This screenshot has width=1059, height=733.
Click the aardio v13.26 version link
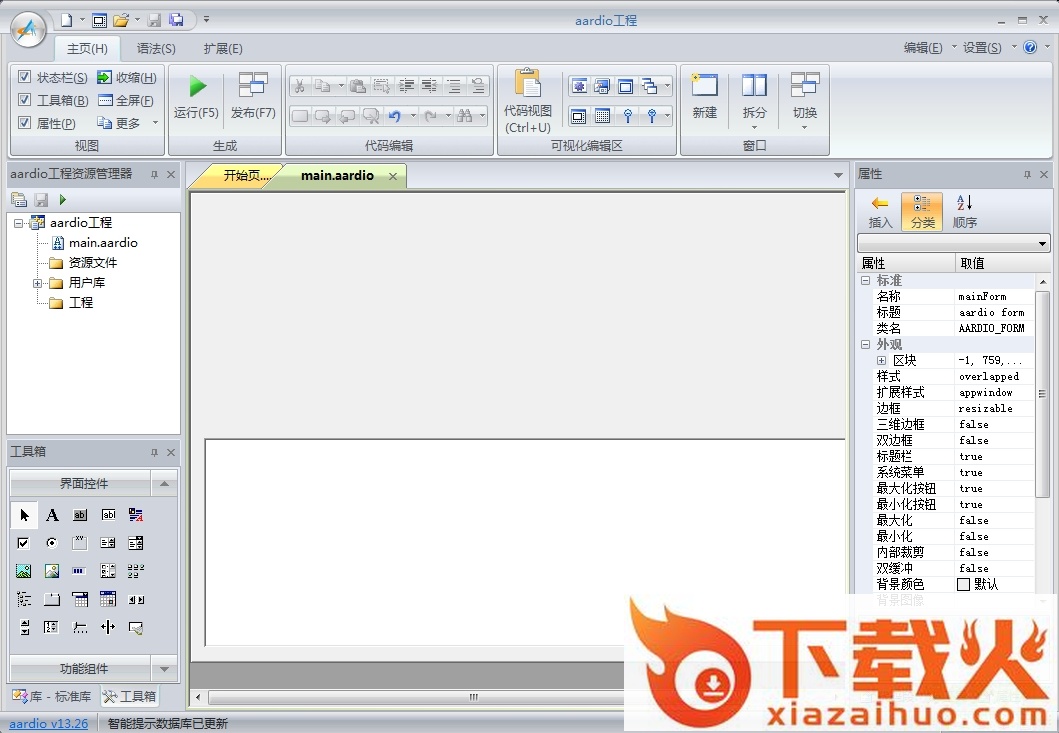point(49,724)
